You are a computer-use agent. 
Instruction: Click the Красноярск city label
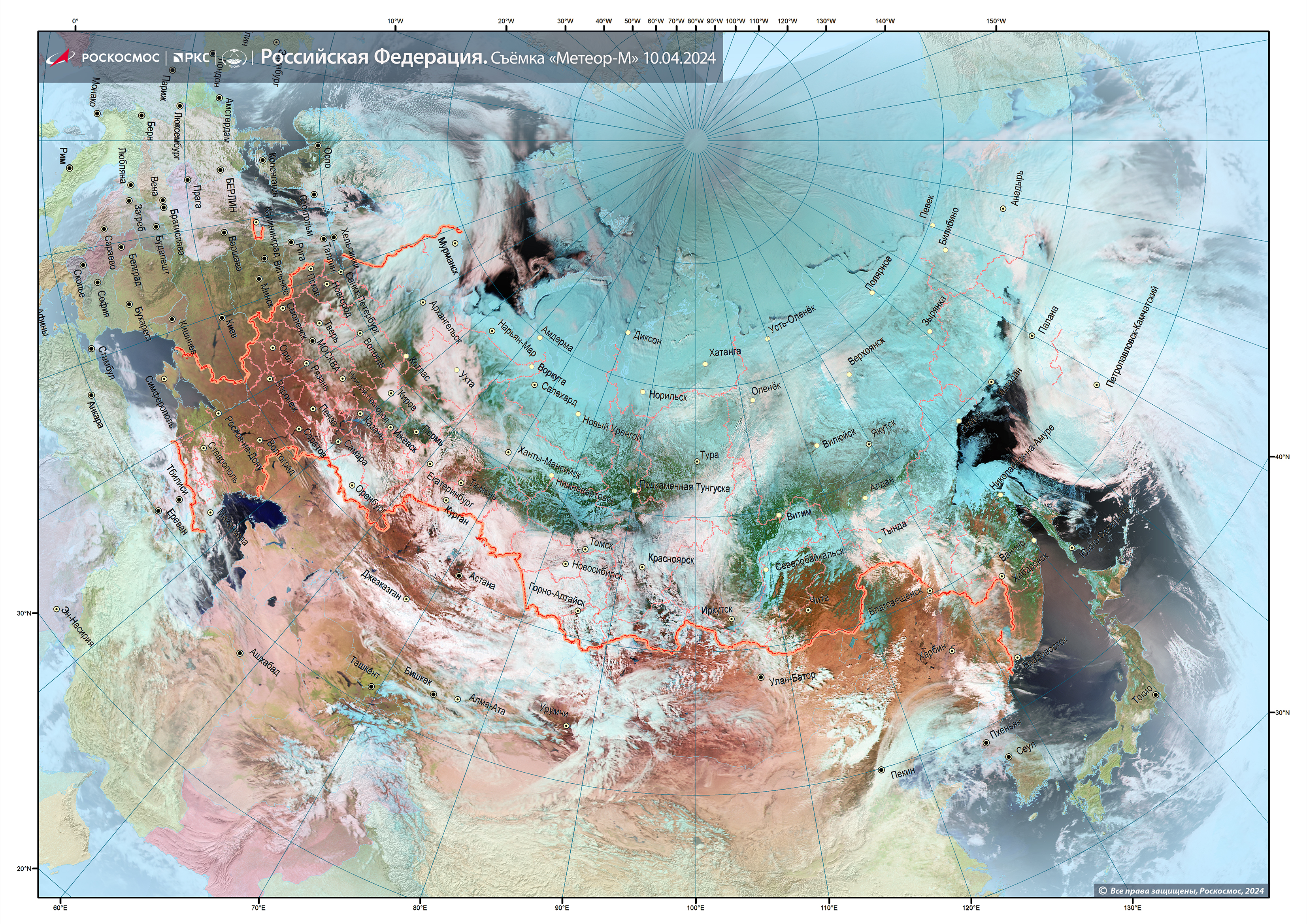[671, 558]
